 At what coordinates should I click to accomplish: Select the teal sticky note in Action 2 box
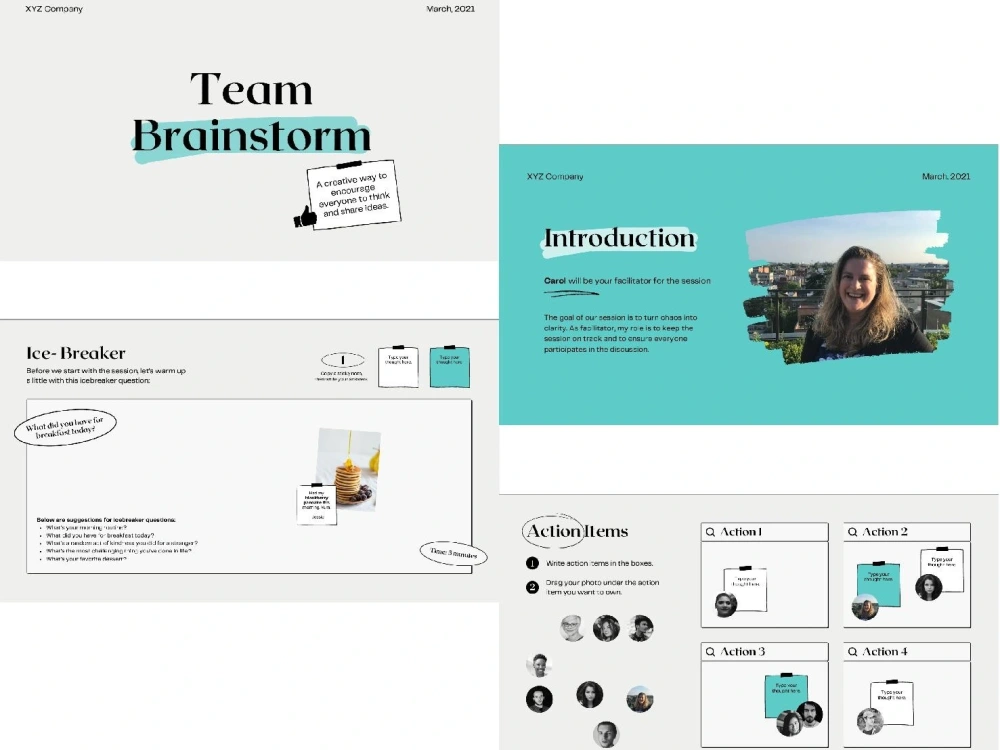click(x=879, y=584)
